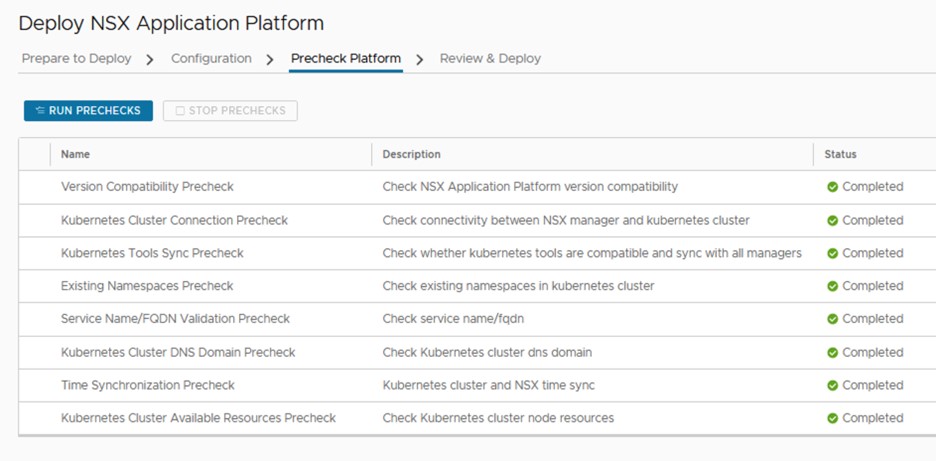Expand the Version Compatibility Precheck row

pyautogui.click(x=35, y=187)
